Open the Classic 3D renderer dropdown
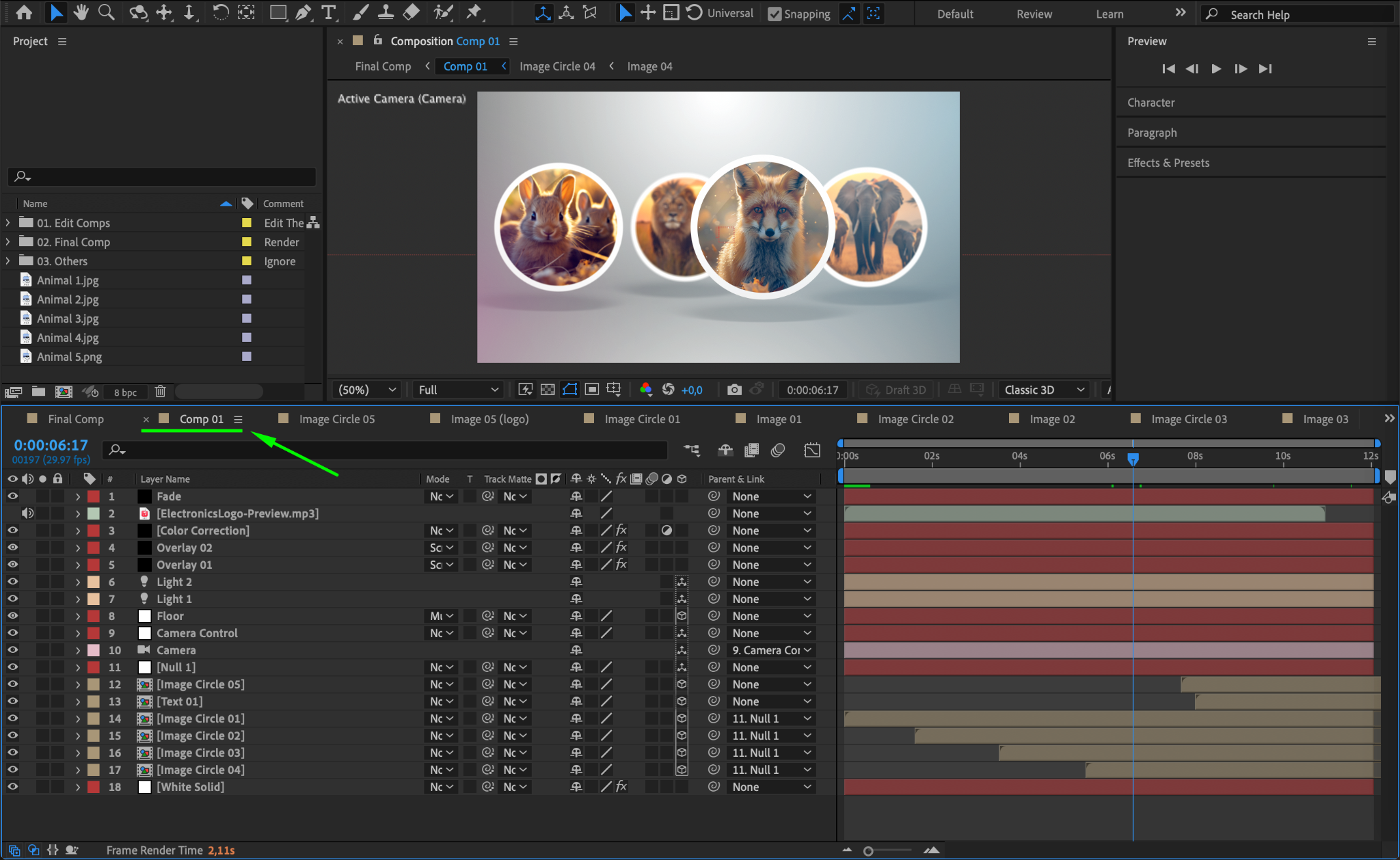1400x860 pixels. (1044, 390)
